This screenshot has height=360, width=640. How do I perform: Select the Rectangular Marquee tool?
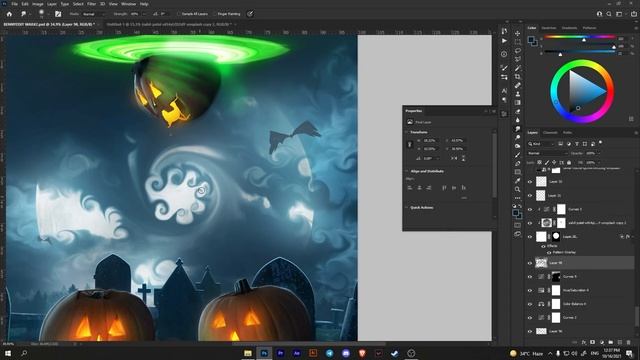[x=518, y=42]
